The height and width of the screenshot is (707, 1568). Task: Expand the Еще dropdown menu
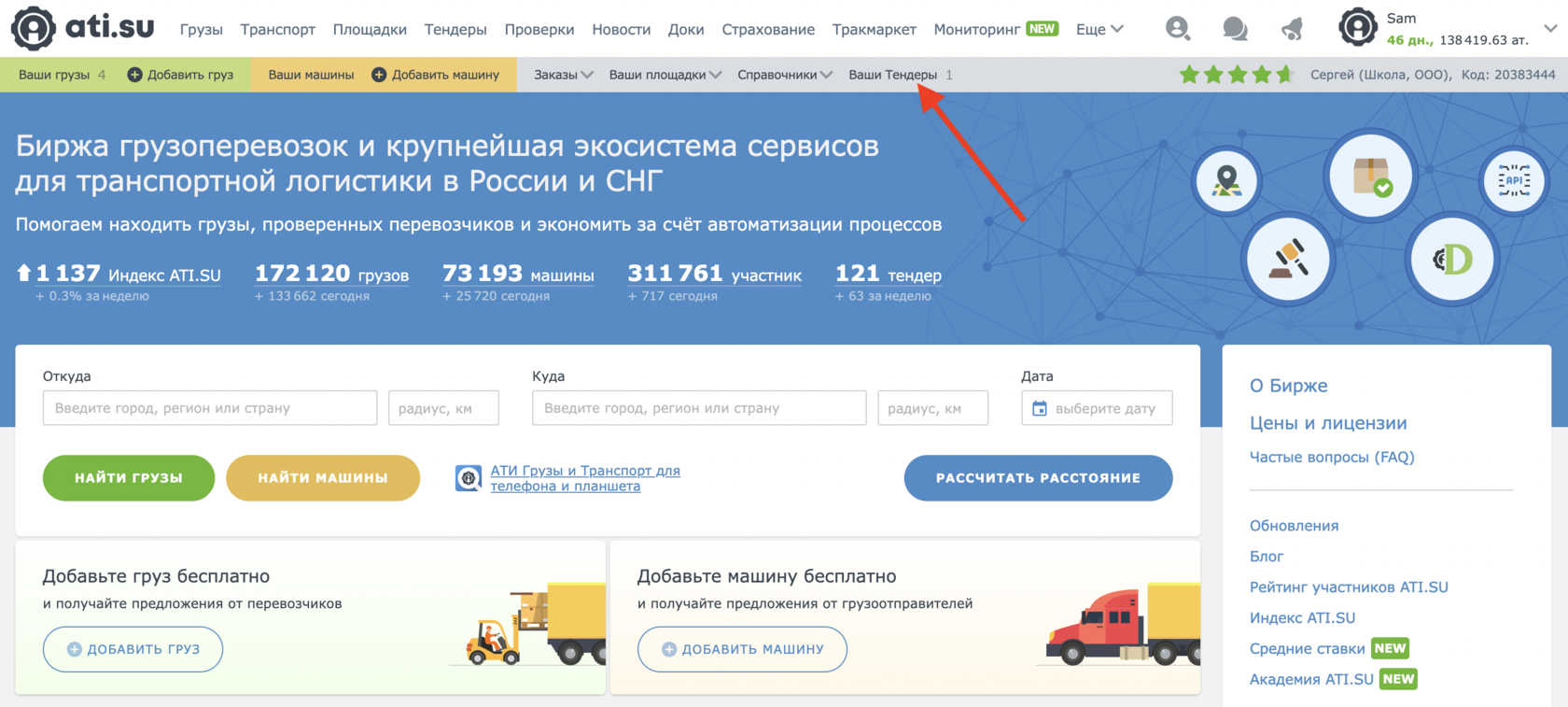pos(1099,29)
